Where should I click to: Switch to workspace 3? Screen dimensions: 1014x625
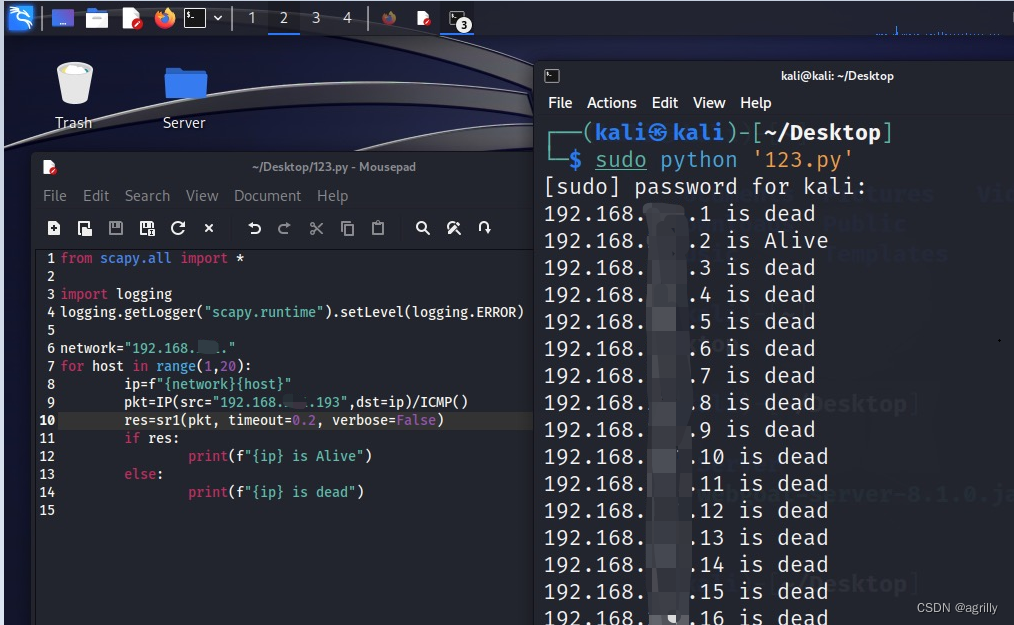click(x=316, y=18)
